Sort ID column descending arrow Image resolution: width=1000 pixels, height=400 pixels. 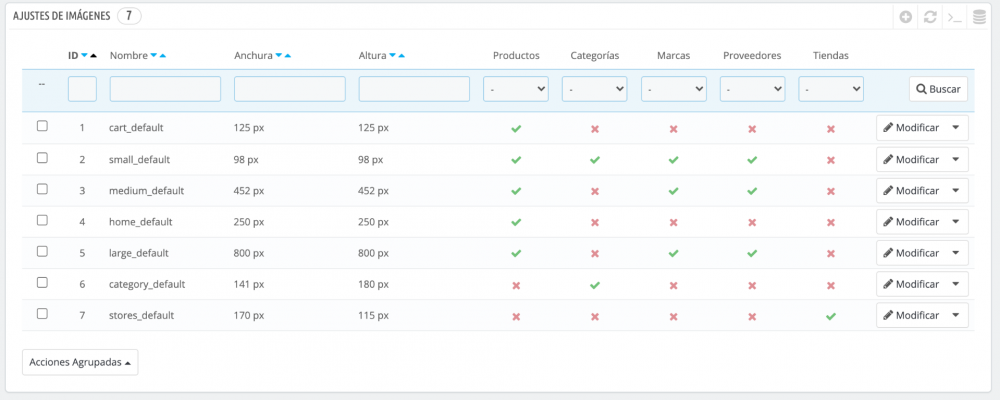(x=84, y=56)
